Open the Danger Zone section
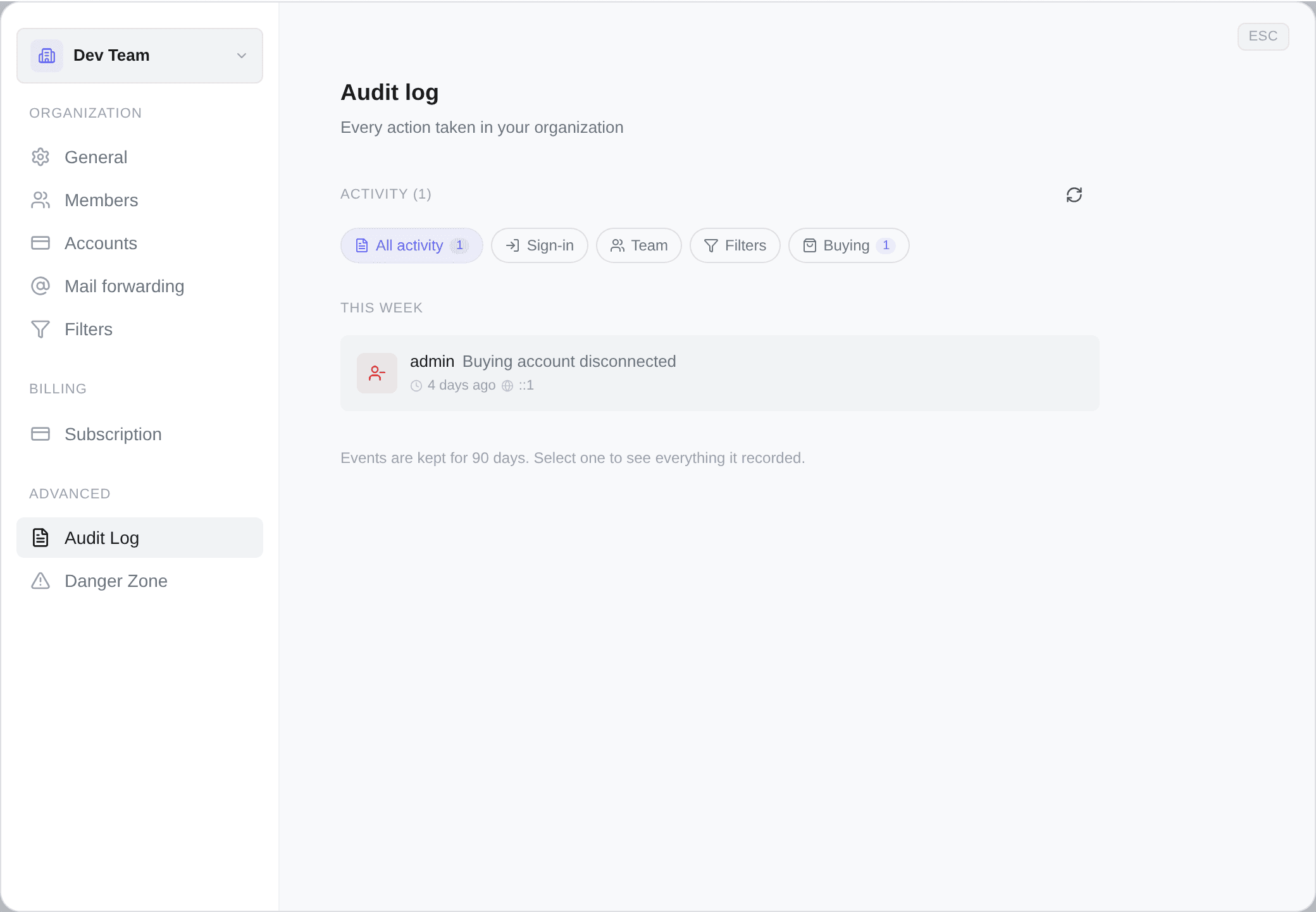 140,581
